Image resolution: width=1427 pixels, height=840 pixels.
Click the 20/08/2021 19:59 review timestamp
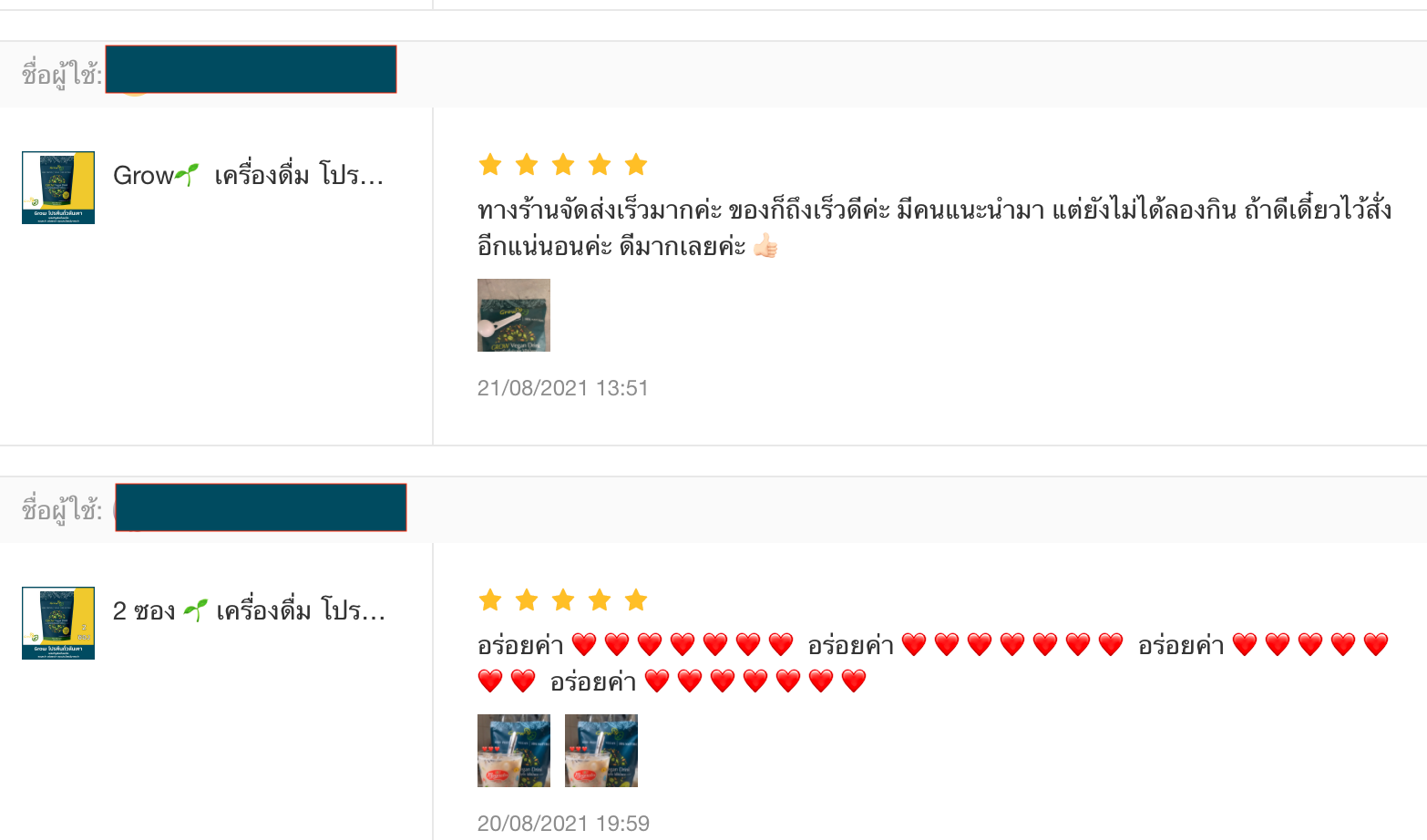click(563, 824)
